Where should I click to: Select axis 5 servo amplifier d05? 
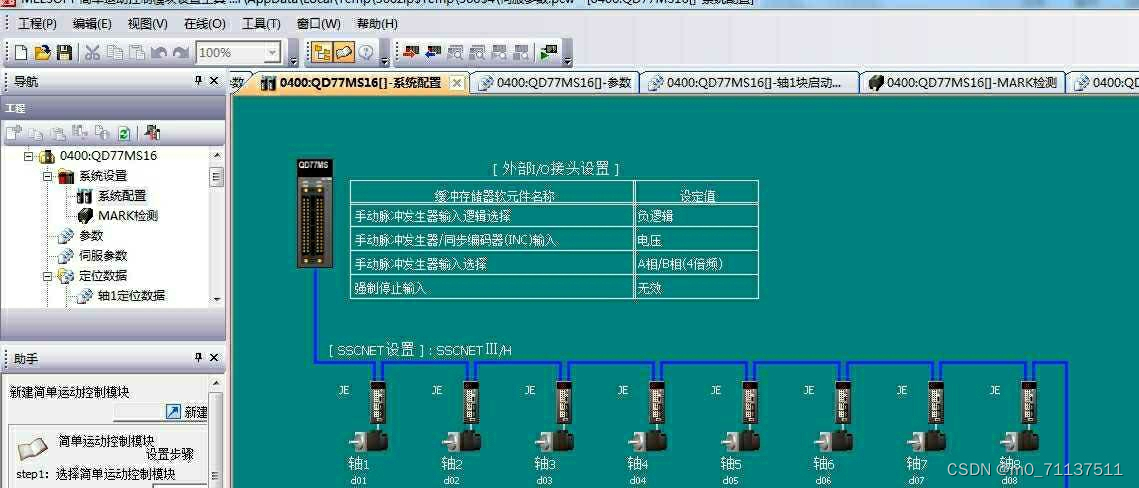pos(749,402)
